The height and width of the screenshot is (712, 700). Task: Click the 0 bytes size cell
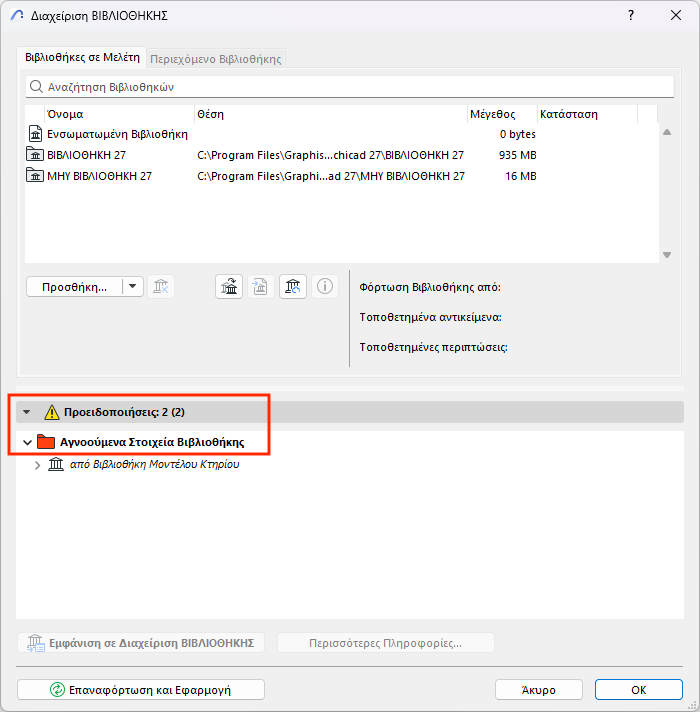[518, 134]
